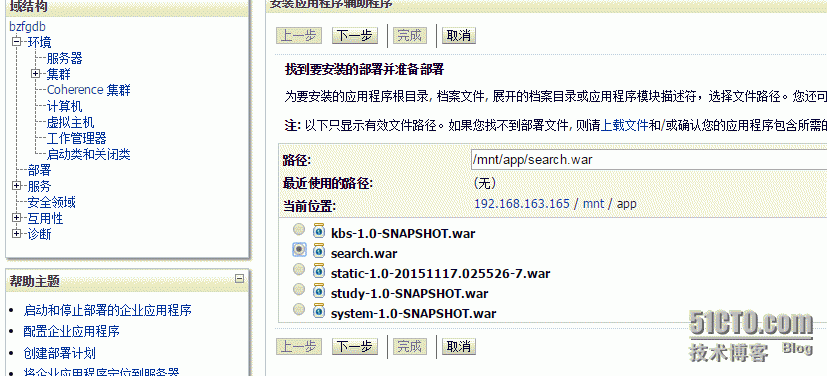This screenshot has height=376, width=827.
Task: Click bottom 上一步 button
Action: (299, 346)
